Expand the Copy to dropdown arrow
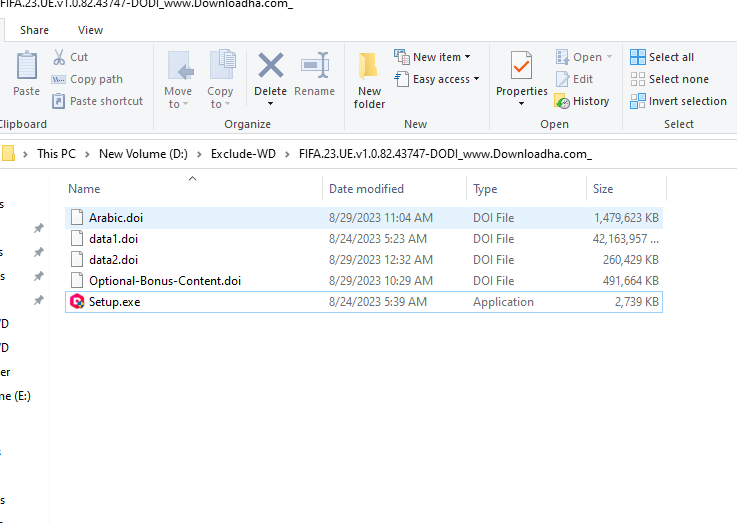 (x=227, y=104)
